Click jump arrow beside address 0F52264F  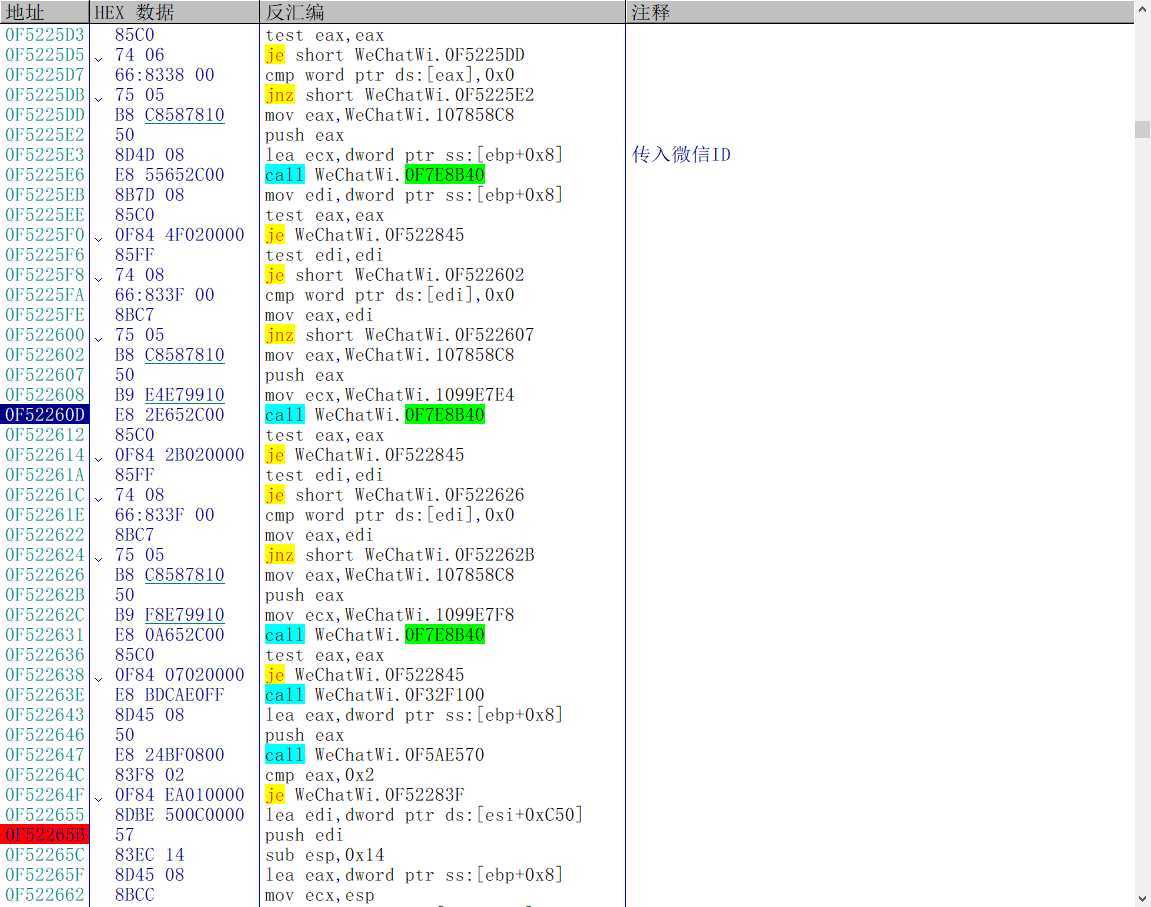coord(98,798)
